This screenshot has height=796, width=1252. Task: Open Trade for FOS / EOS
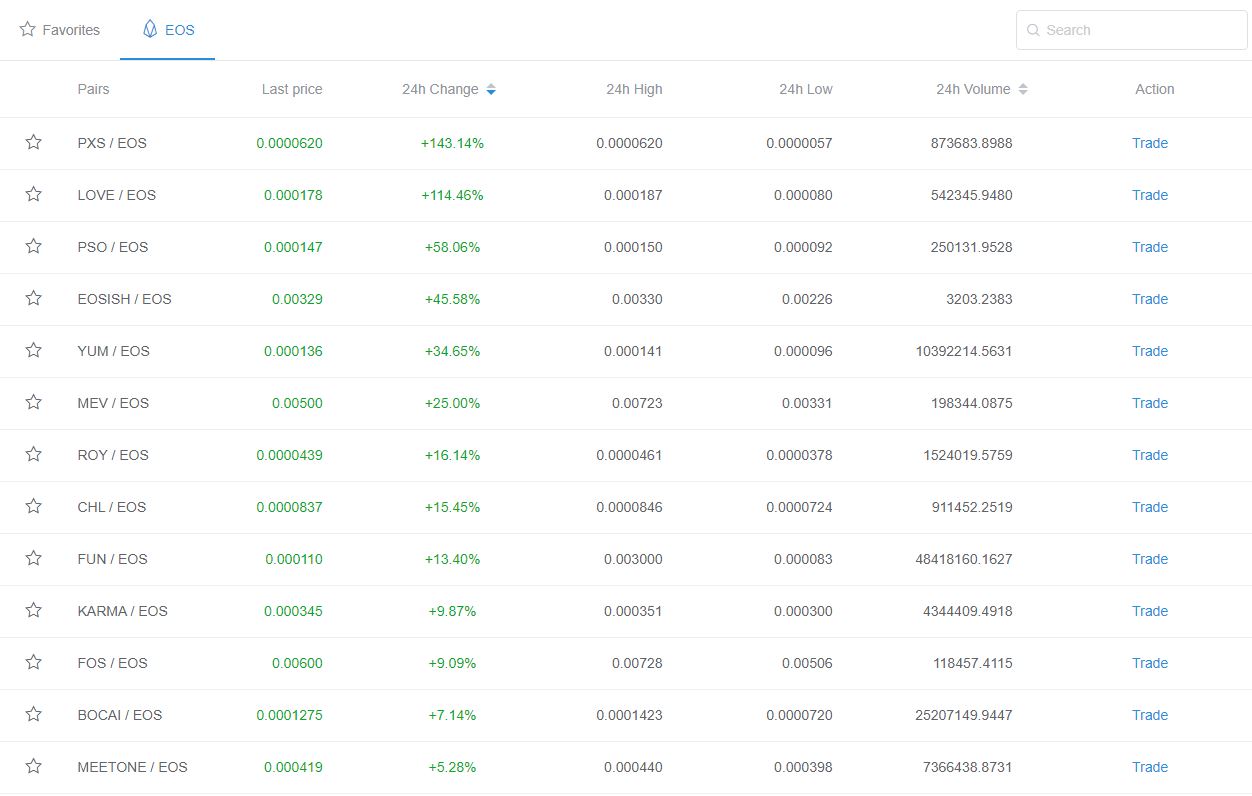[1150, 663]
